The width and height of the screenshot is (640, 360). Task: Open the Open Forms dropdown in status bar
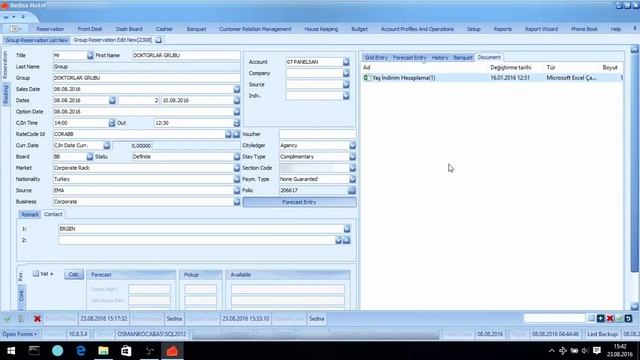(x=19, y=334)
